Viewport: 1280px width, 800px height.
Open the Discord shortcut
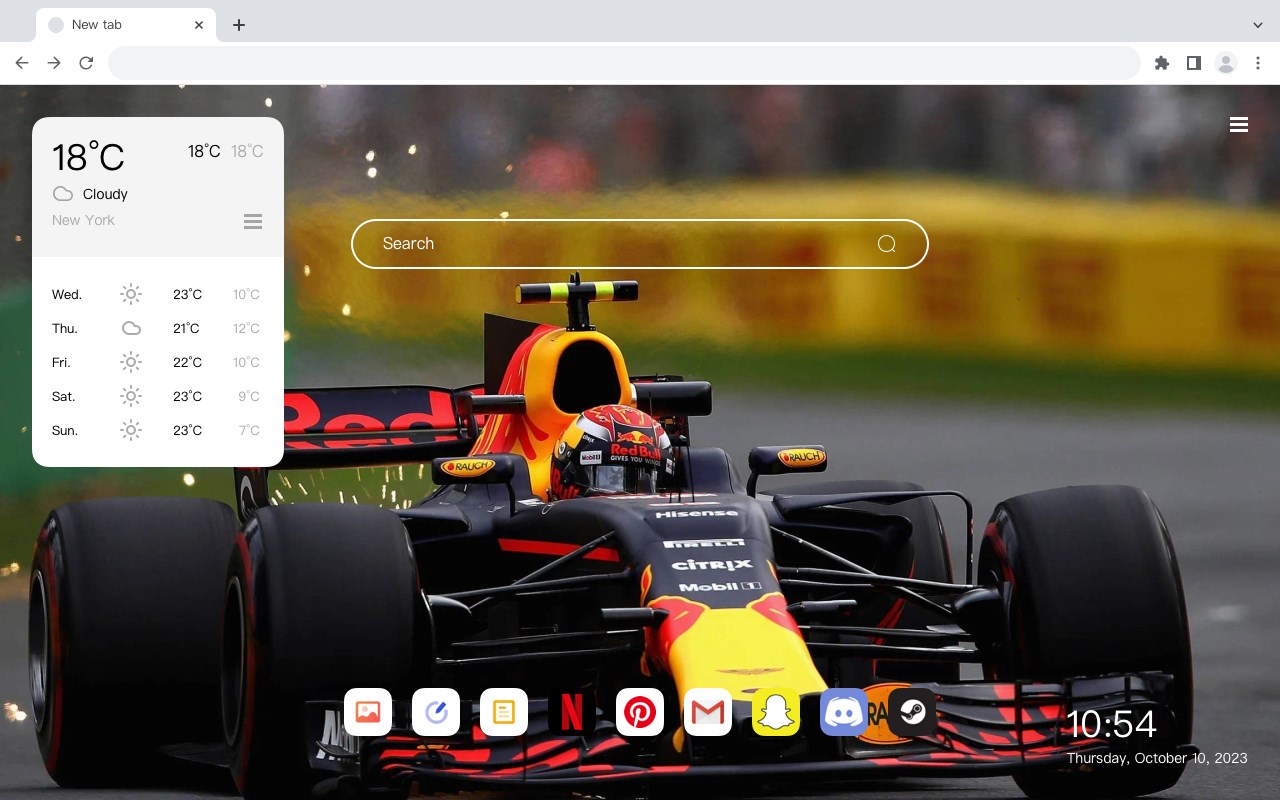pos(844,712)
